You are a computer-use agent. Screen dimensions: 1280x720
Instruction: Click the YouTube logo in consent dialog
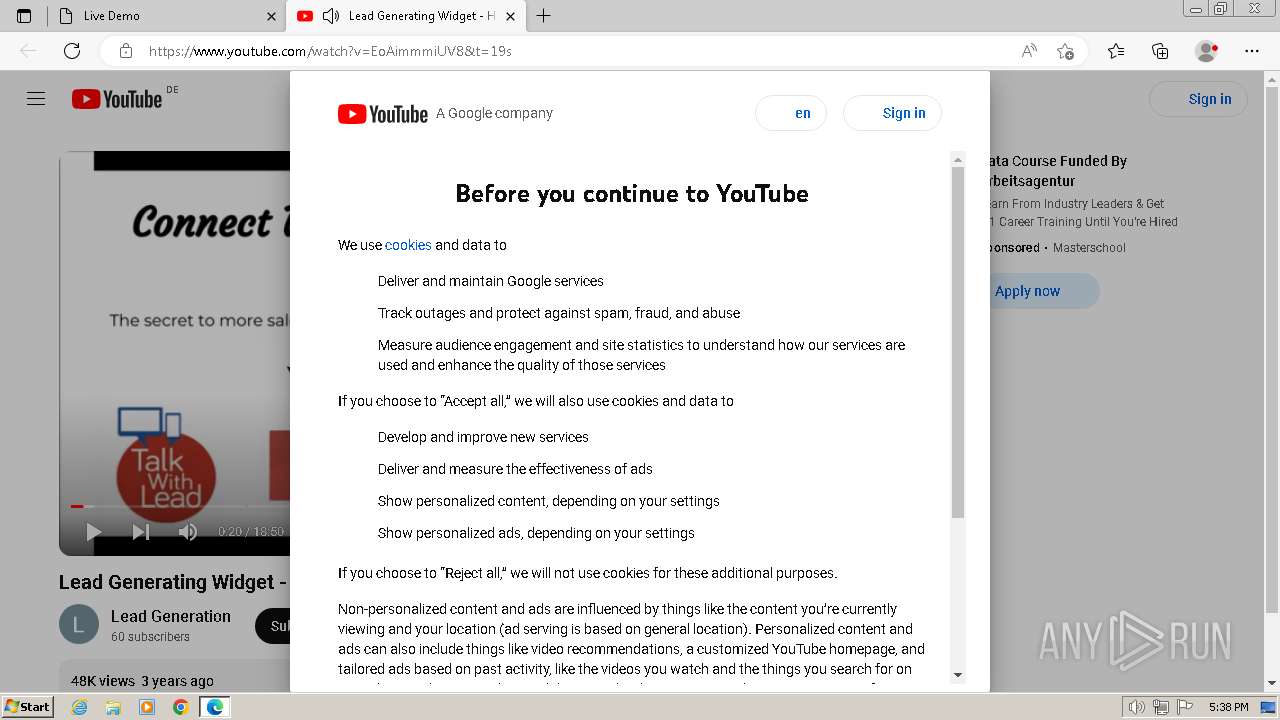(383, 114)
